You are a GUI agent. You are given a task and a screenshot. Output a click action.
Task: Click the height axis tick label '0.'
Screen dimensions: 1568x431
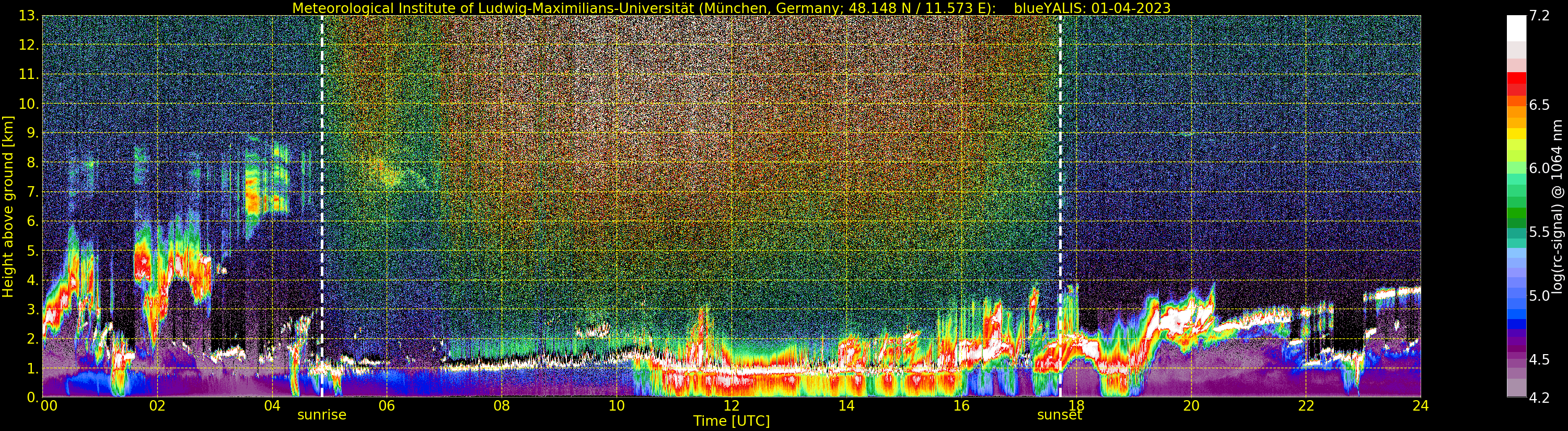33,397
